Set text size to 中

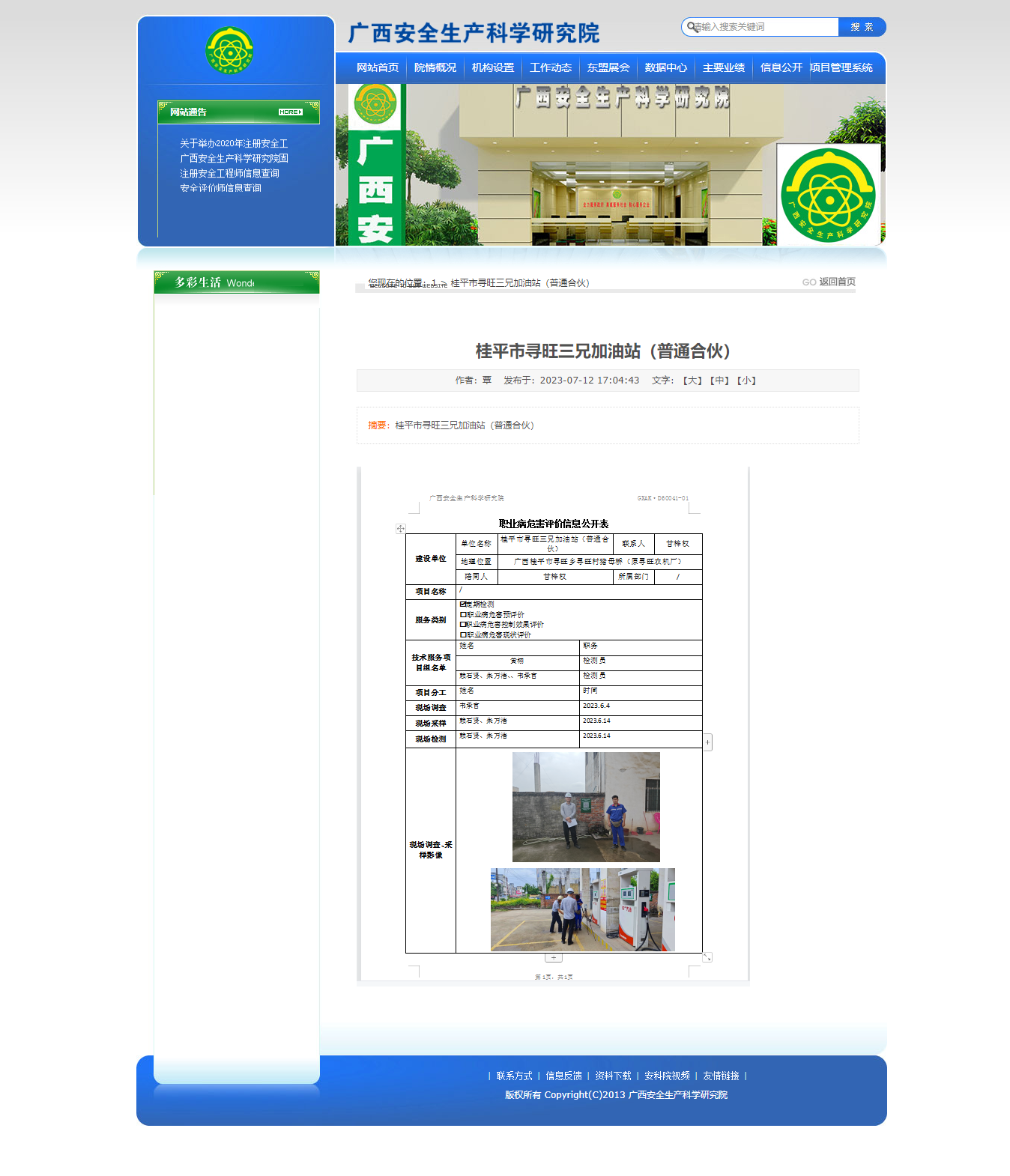click(x=719, y=381)
